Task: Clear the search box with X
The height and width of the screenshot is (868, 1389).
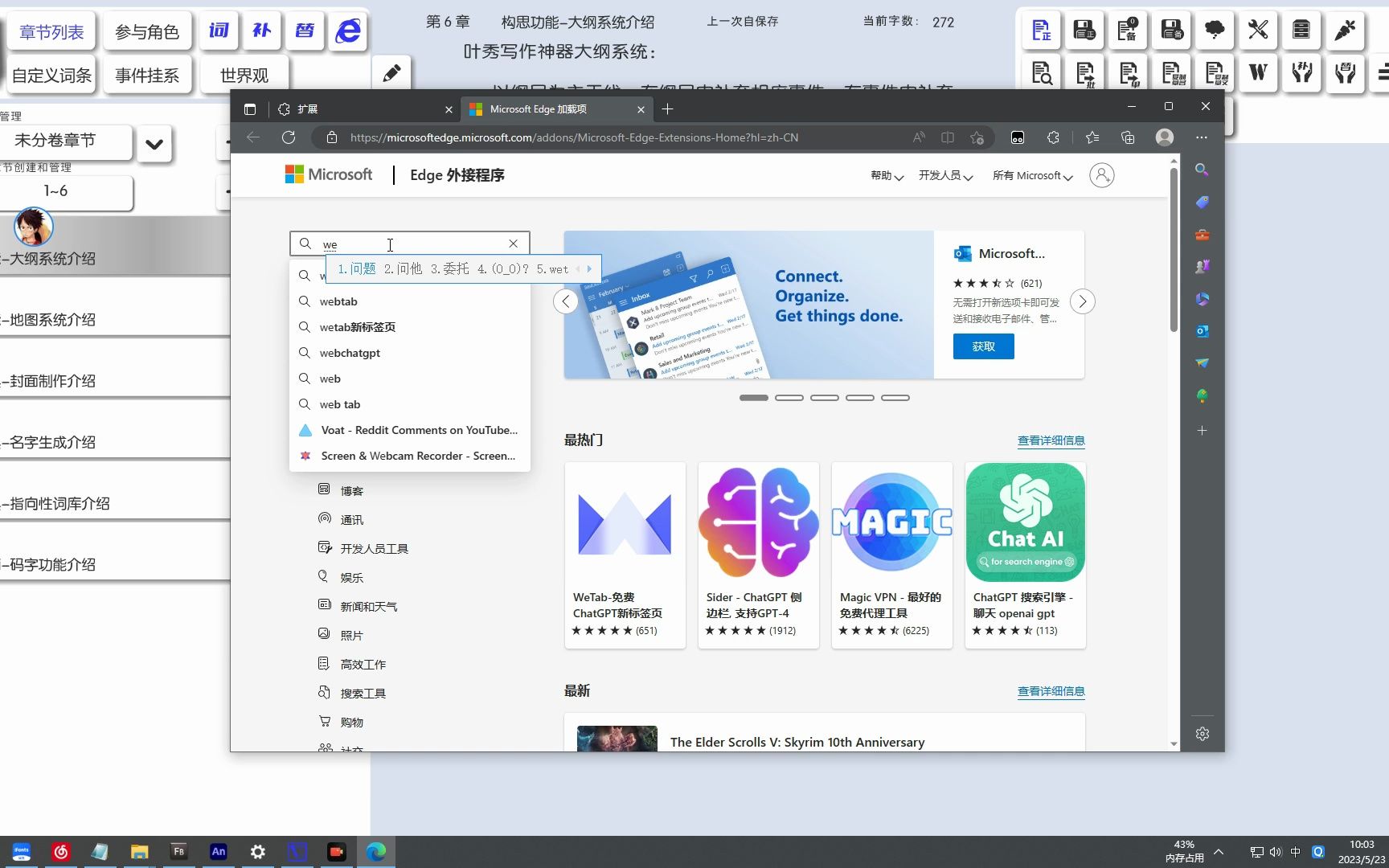Action: click(x=513, y=244)
